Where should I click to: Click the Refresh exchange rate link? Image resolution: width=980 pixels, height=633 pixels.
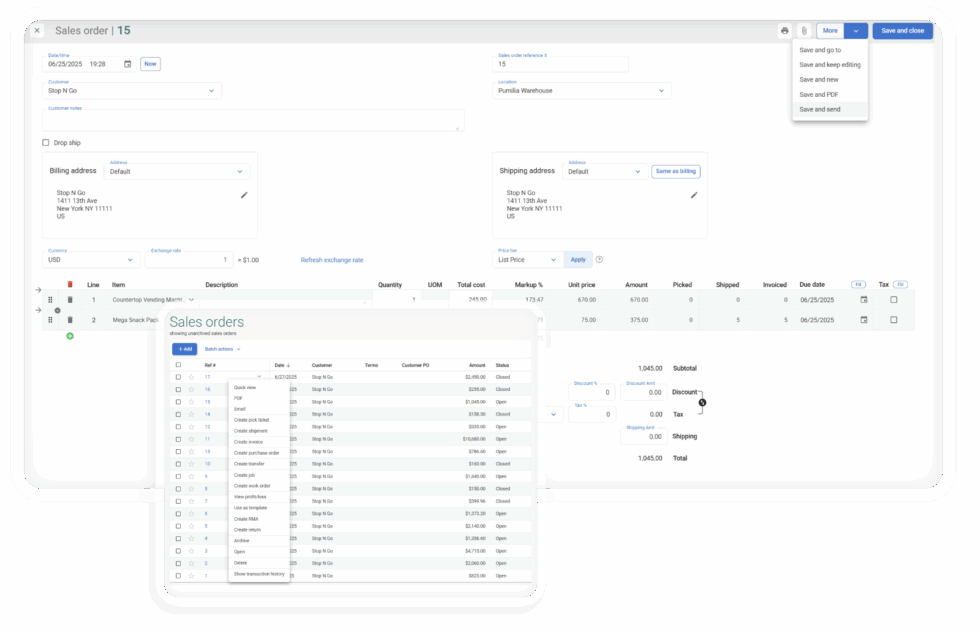pyautogui.click(x=331, y=259)
